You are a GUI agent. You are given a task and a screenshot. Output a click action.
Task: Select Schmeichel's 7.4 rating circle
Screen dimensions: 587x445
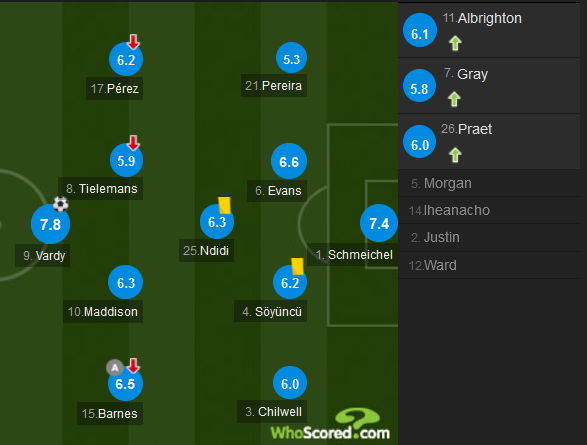coord(379,223)
